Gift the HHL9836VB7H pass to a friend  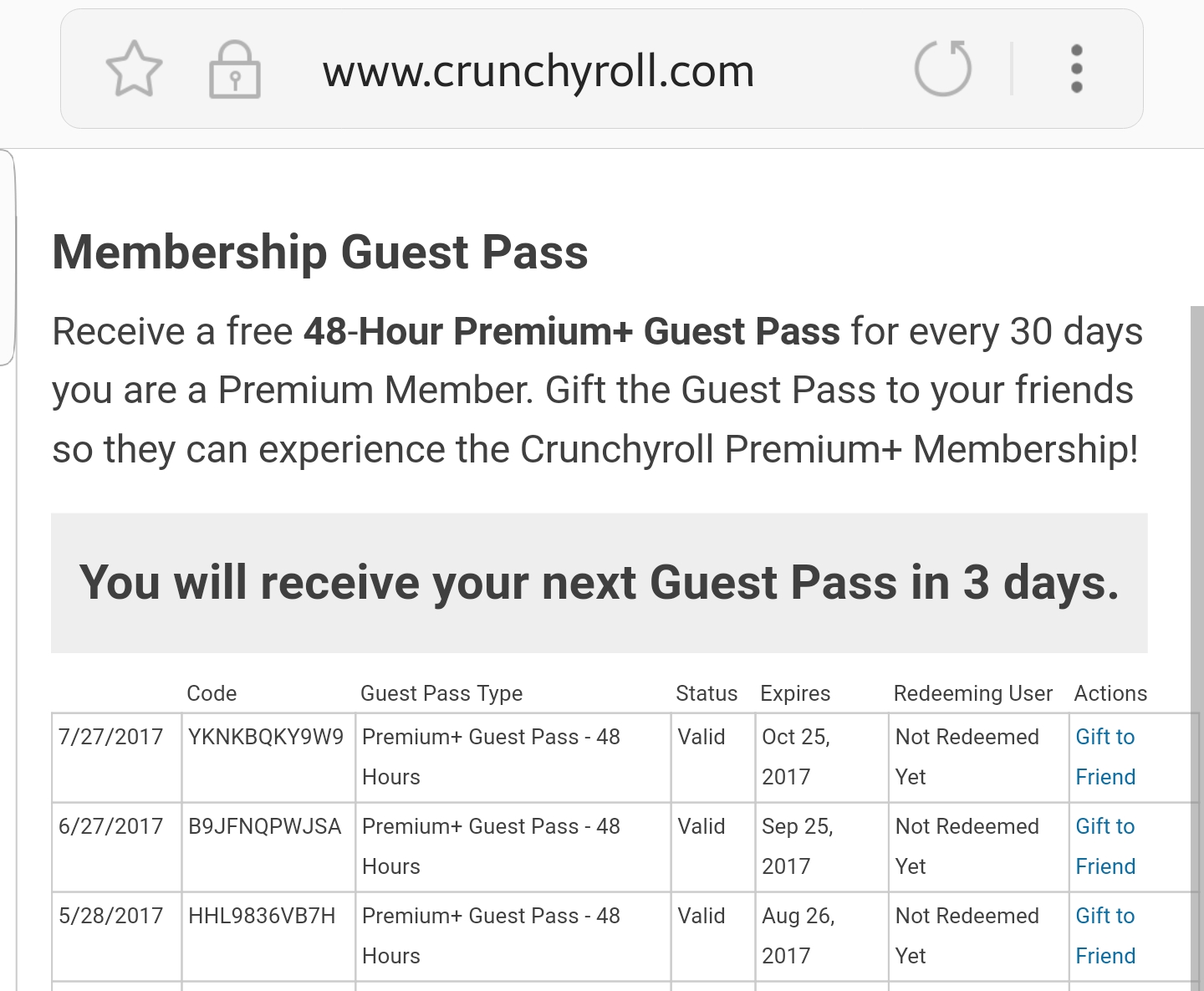1105,936
